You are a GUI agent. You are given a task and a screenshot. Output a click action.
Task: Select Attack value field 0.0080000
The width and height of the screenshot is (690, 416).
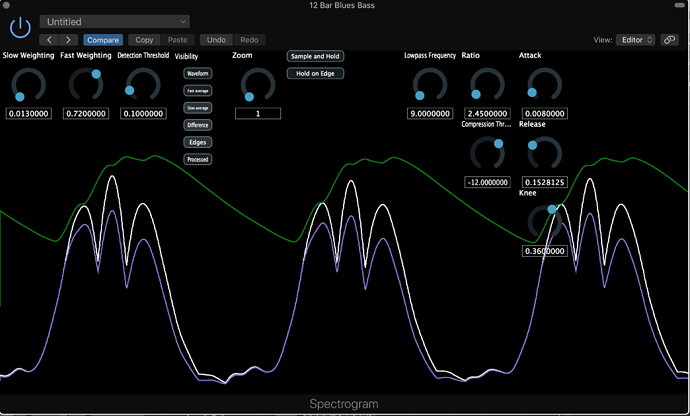pos(545,114)
